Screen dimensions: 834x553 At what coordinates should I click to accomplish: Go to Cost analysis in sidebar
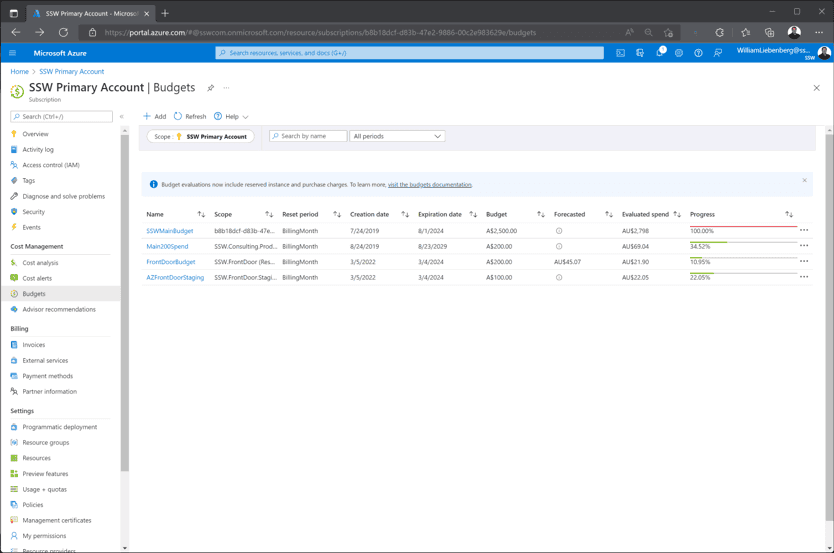coord(40,263)
